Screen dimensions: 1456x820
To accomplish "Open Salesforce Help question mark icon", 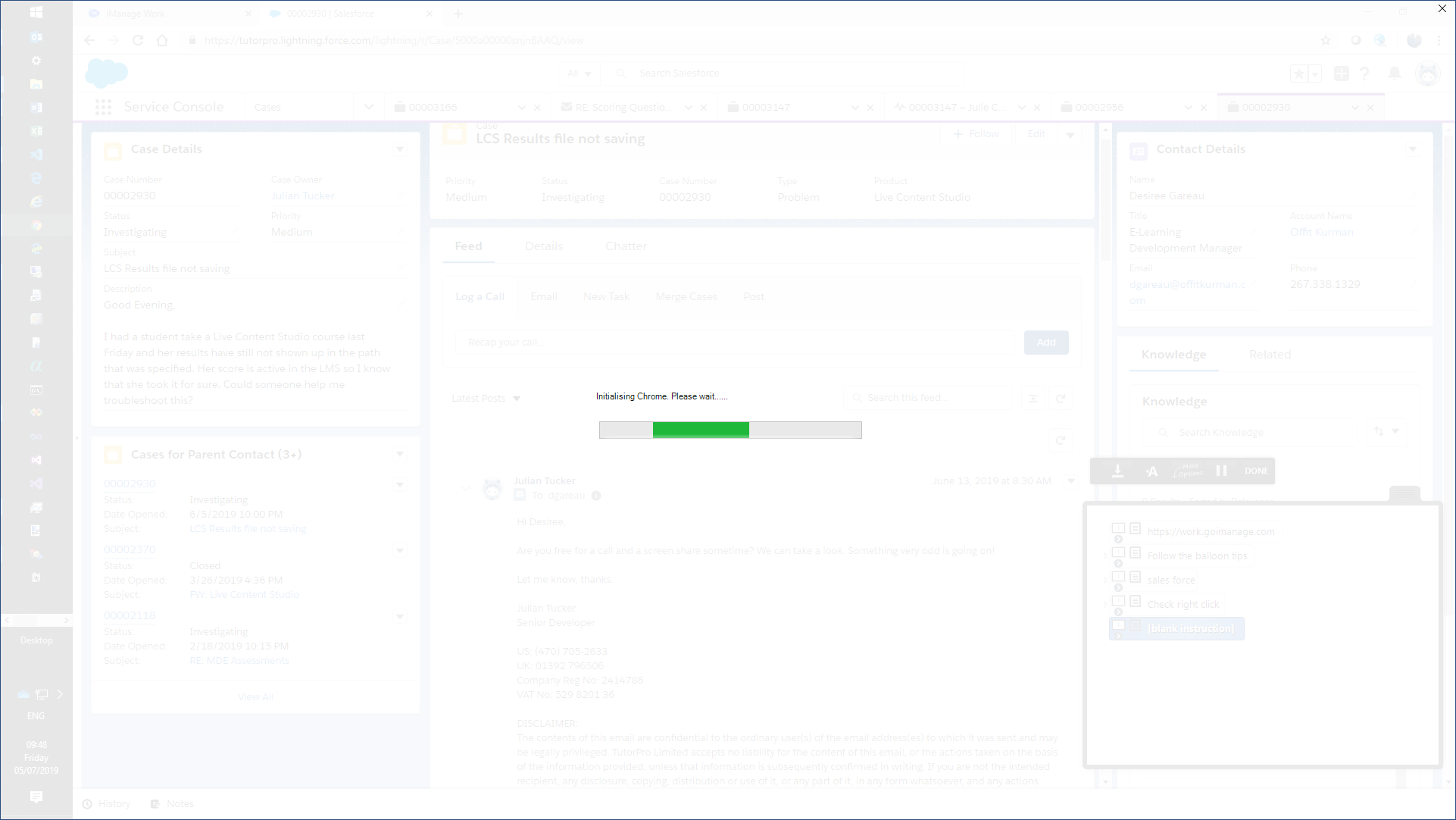I will (1364, 74).
